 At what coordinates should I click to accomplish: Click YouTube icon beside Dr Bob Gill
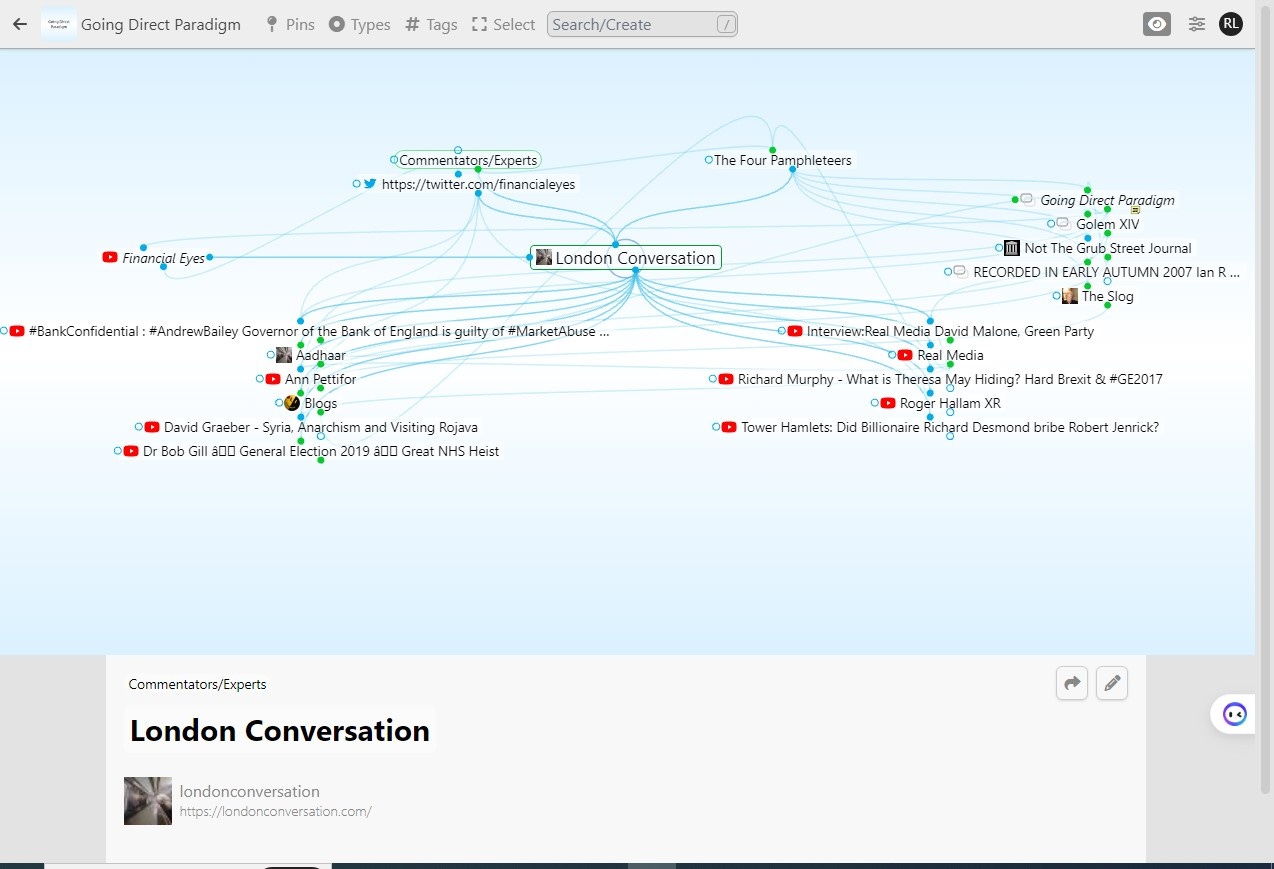point(131,451)
